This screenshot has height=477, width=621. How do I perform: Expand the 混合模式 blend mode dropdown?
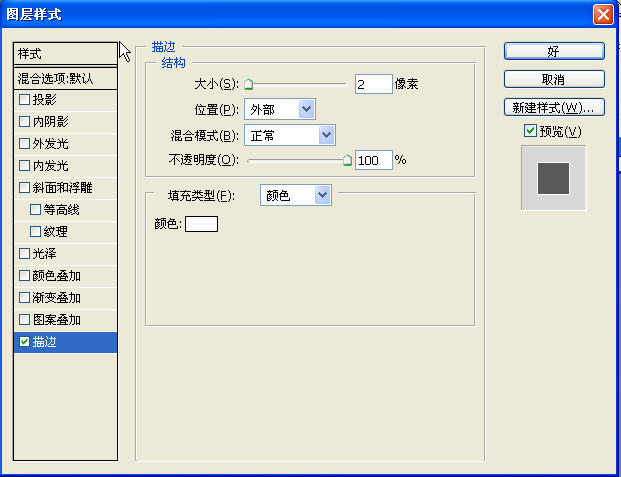point(289,134)
